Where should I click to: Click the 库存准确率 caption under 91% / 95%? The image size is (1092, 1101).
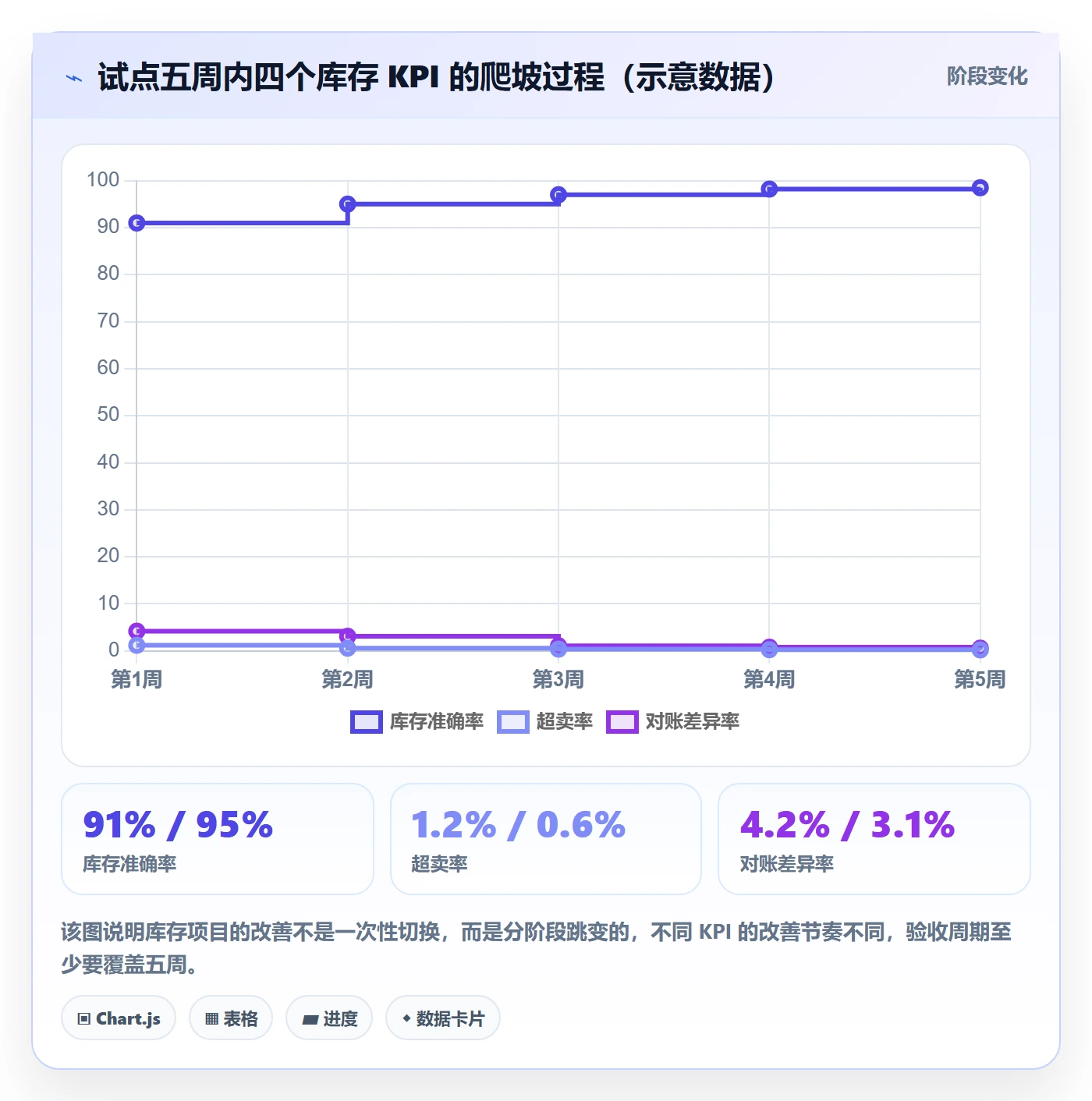point(129,864)
